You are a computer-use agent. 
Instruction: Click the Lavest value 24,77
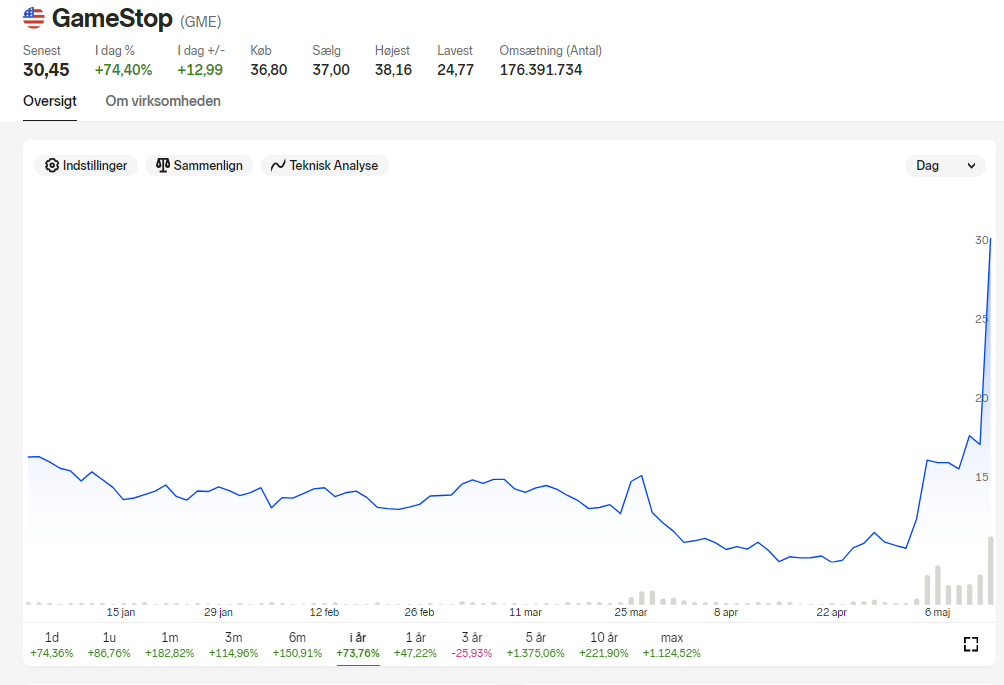[455, 70]
